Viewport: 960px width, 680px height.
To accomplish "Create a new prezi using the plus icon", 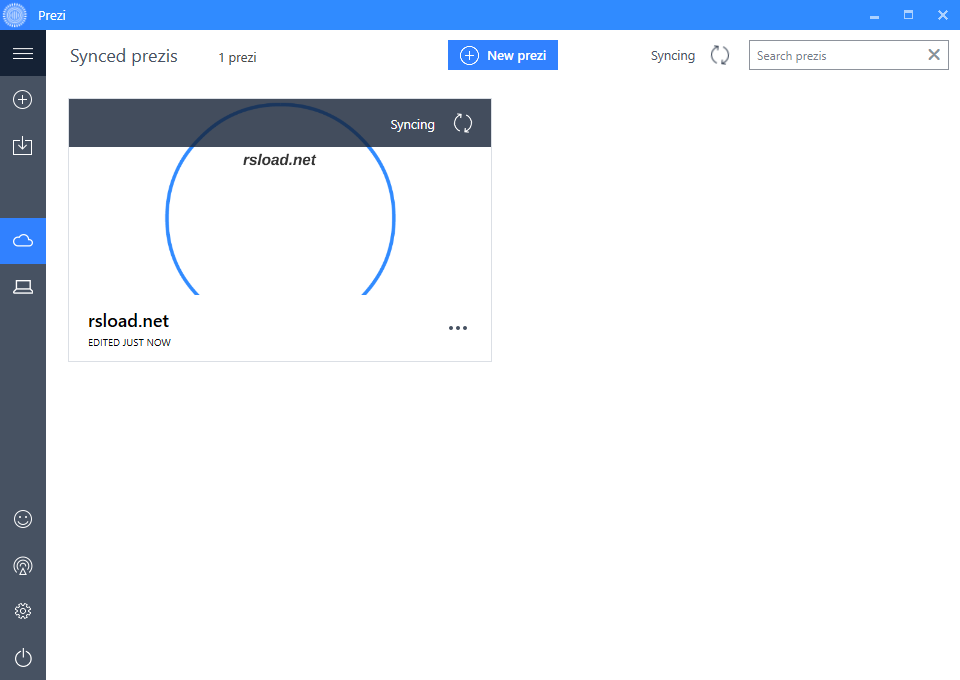I will coord(23,99).
